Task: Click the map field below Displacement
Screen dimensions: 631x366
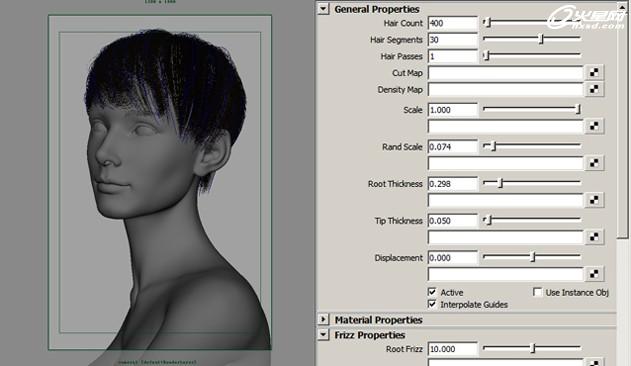Action: click(505, 275)
